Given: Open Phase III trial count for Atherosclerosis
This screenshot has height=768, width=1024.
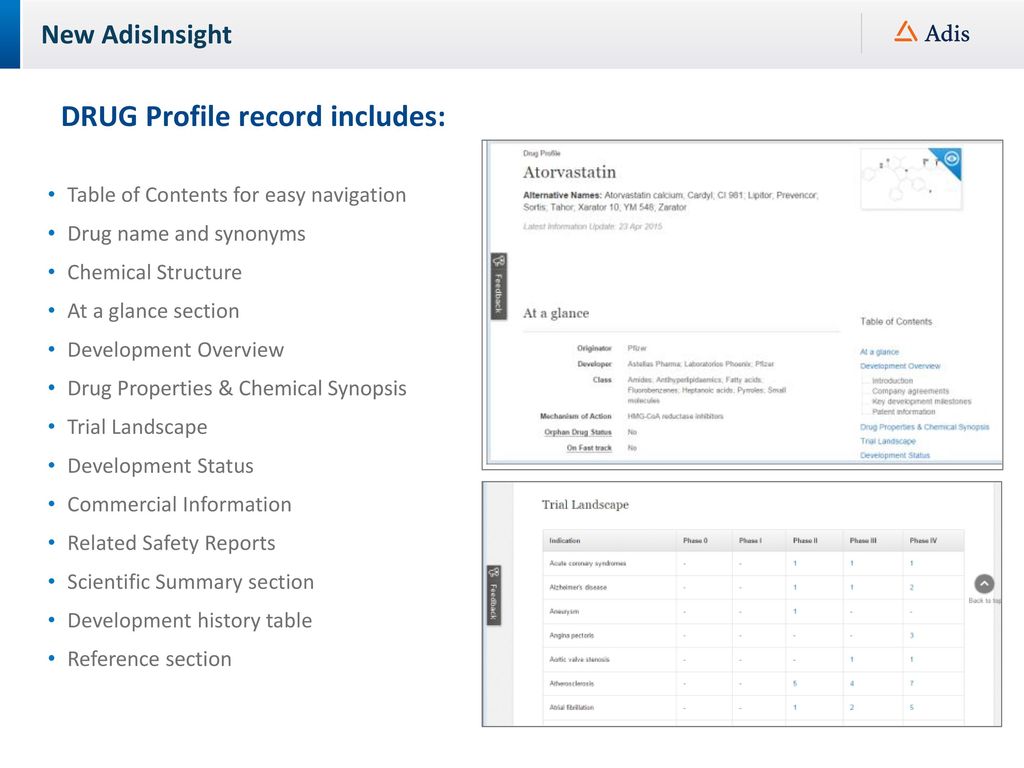Looking at the screenshot, I should (x=852, y=684).
